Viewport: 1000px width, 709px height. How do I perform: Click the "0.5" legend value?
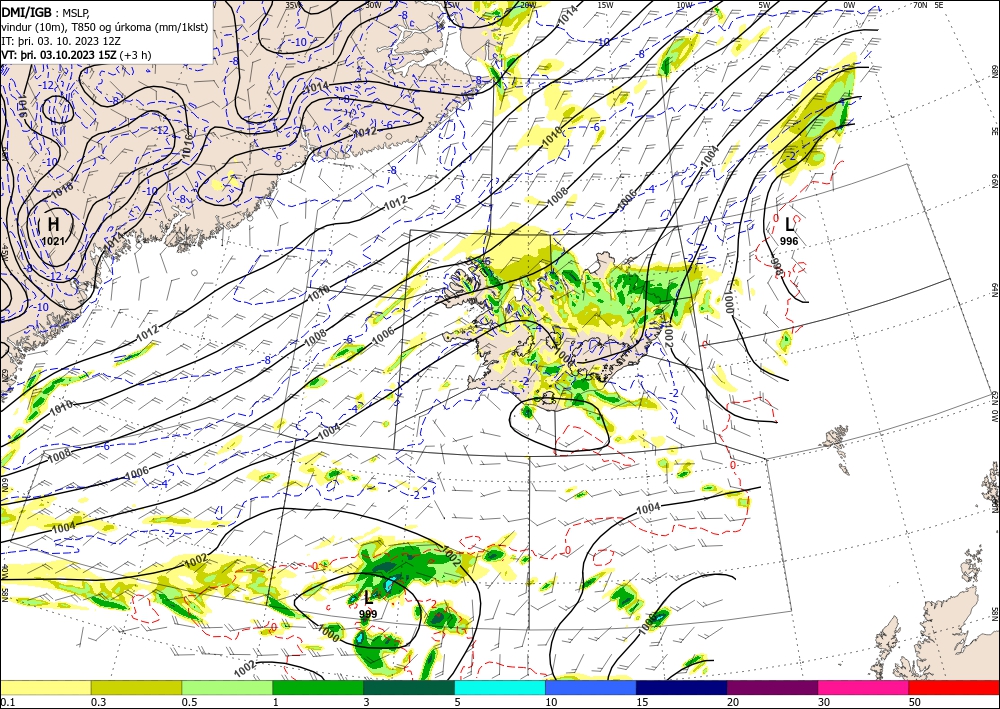tap(189, 702)
